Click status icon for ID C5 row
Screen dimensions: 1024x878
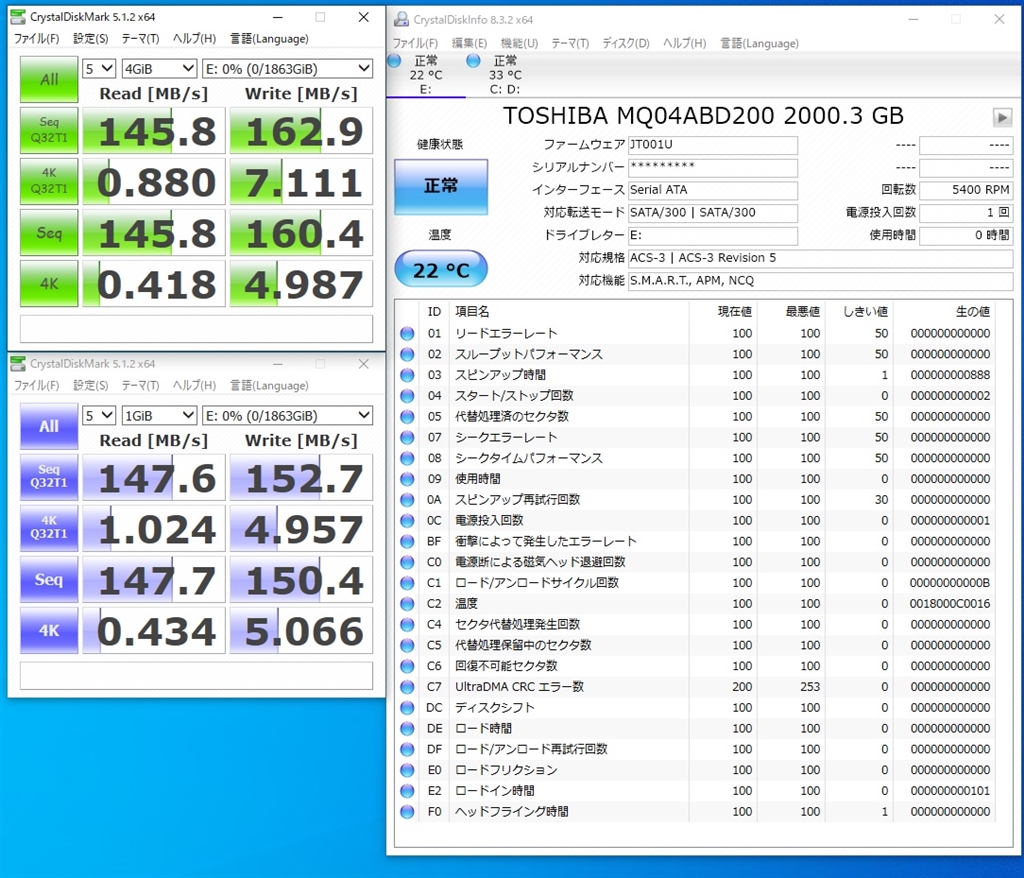click(408, 645)
